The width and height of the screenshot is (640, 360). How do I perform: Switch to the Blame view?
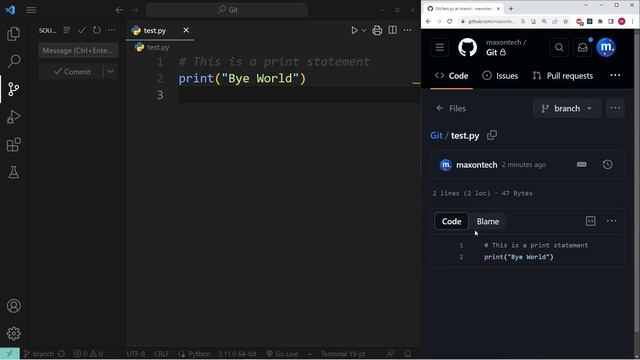(x=488, y=221)
